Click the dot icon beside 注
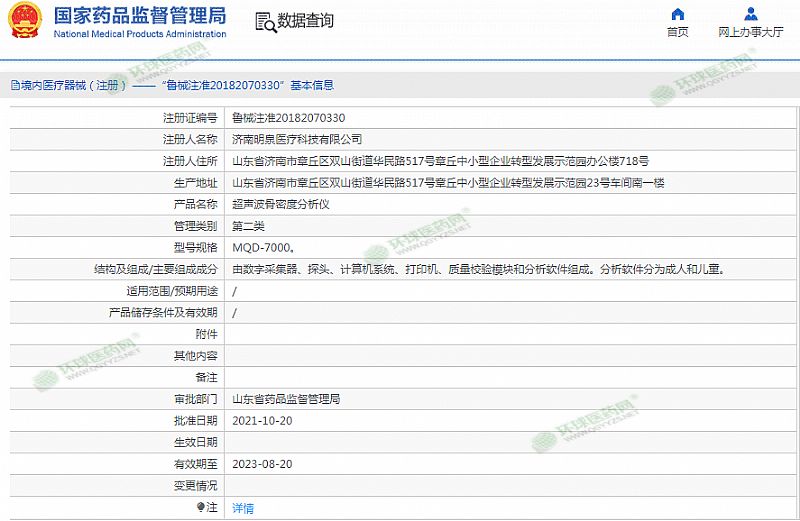This screenshot has width=800, height=521. [199, 508]
